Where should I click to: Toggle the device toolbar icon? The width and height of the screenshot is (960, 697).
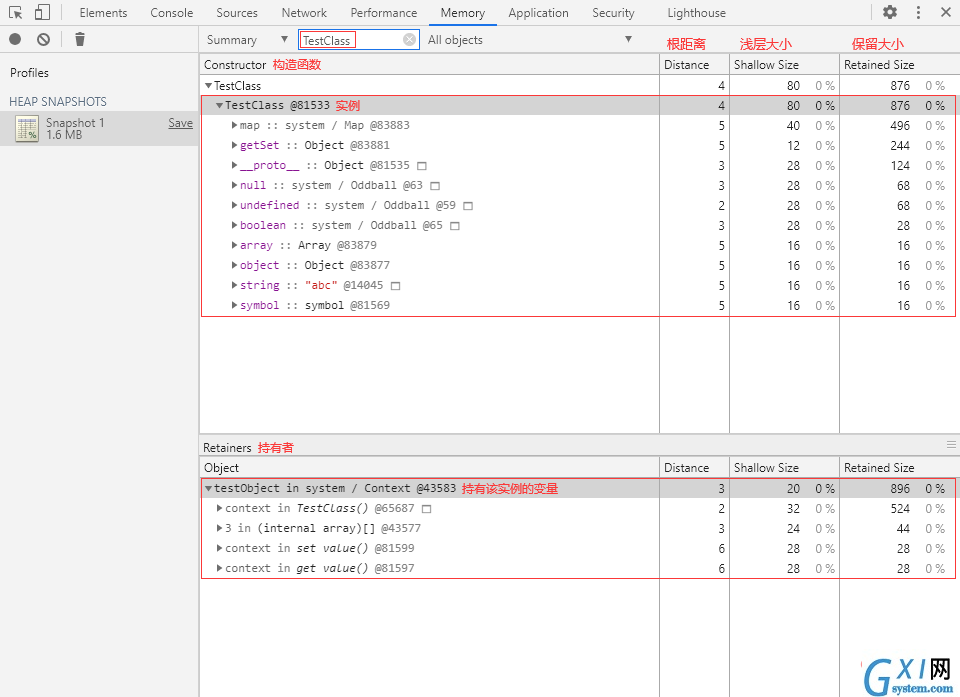pos(42,12)
